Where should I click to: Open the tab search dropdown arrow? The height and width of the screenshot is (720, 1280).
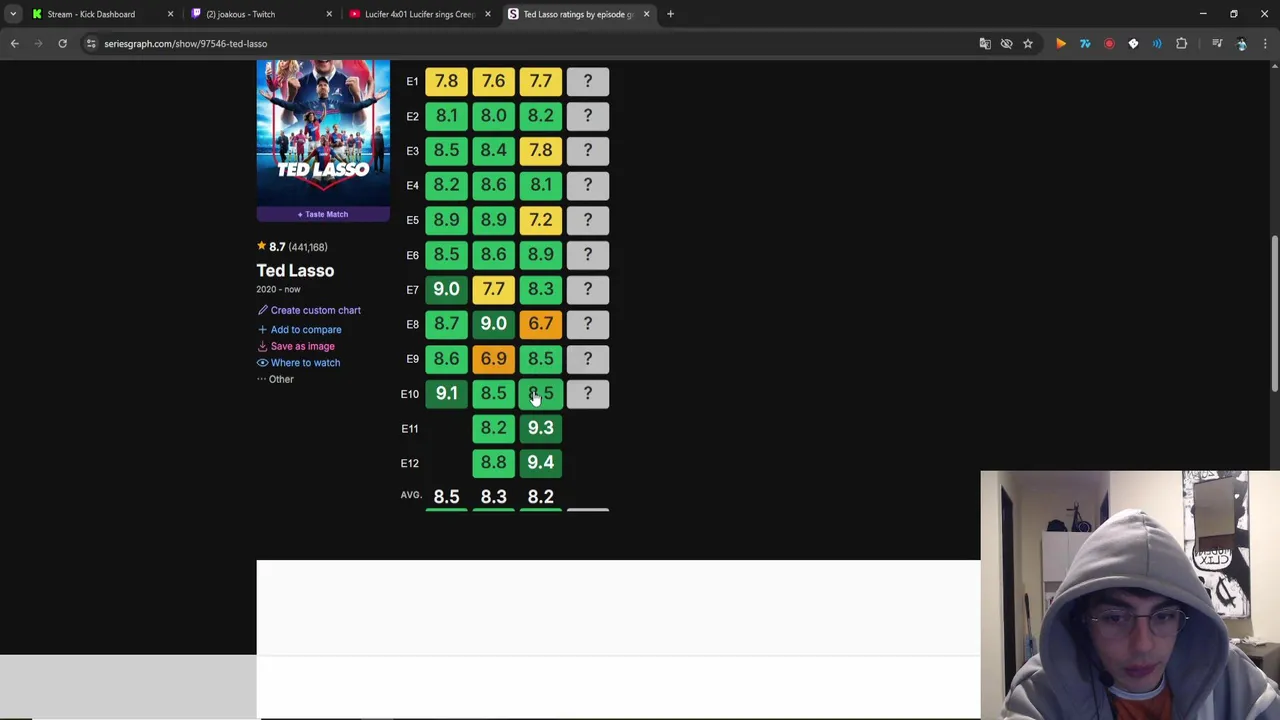[x=13, y=14]
